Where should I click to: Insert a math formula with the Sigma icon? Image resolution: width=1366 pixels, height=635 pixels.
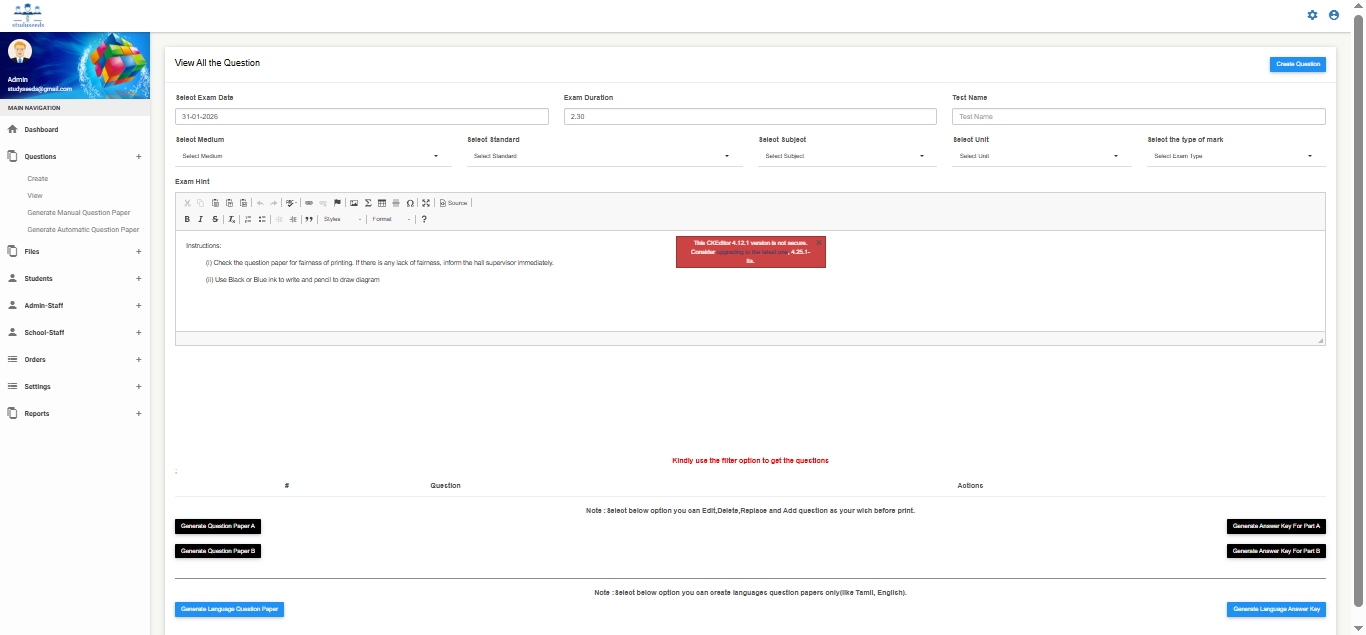point(368,203)
